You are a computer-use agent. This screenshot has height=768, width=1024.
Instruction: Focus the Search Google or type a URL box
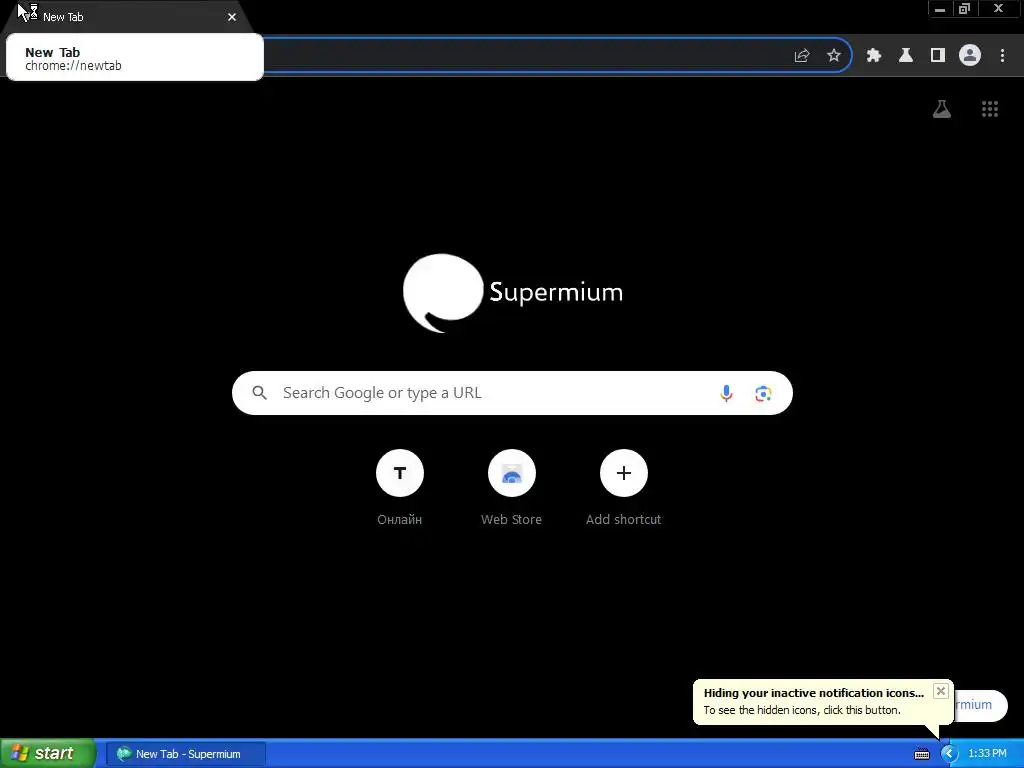tap(512, 393)
